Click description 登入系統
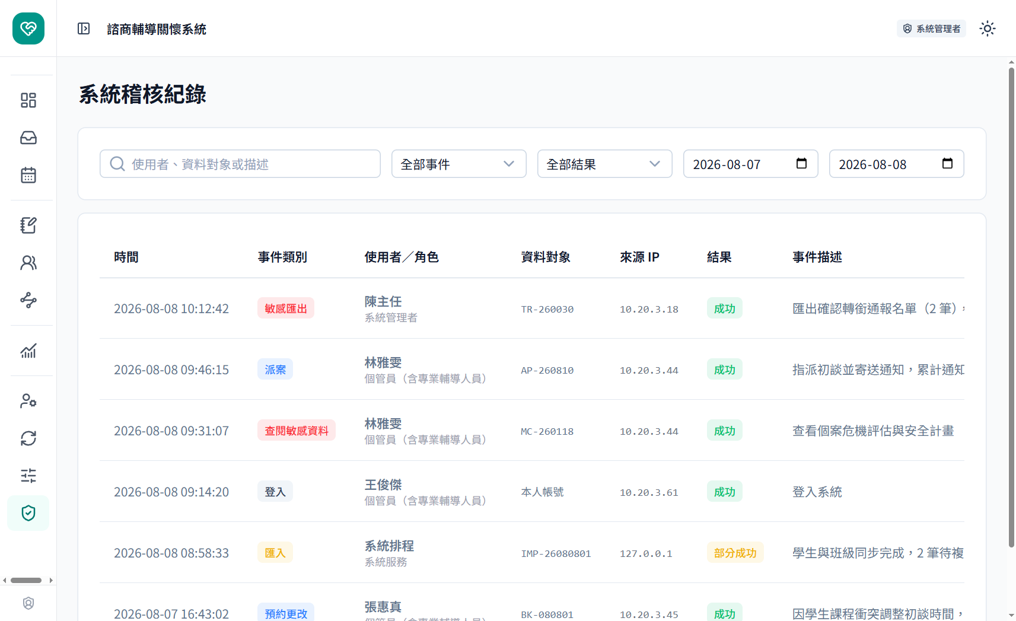The image size is (1016, 621). pos(817,492)
